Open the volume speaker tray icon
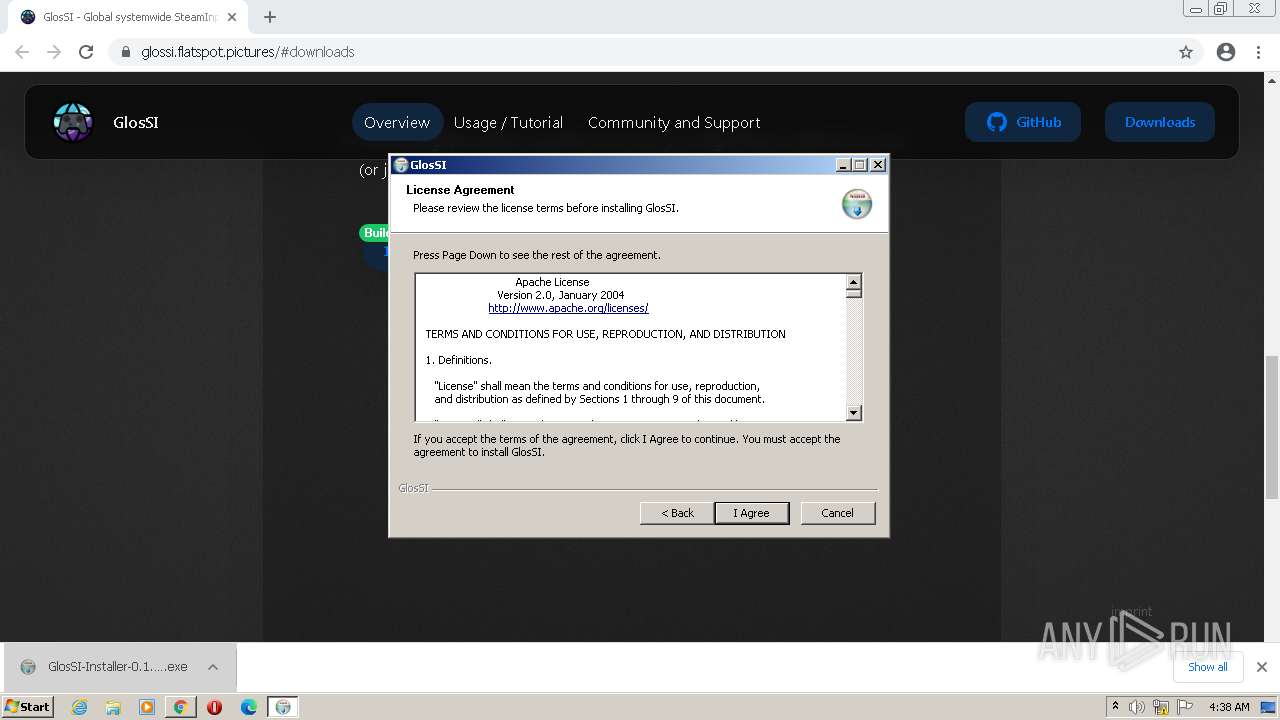 (x=1137, y=707)
